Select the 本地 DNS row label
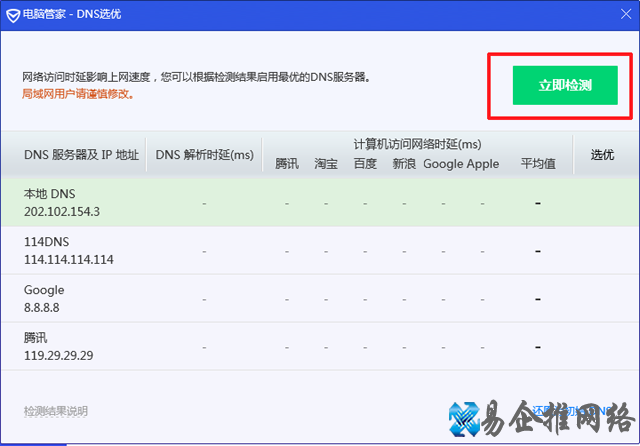640x446 pixels. [x=49, y=194]
